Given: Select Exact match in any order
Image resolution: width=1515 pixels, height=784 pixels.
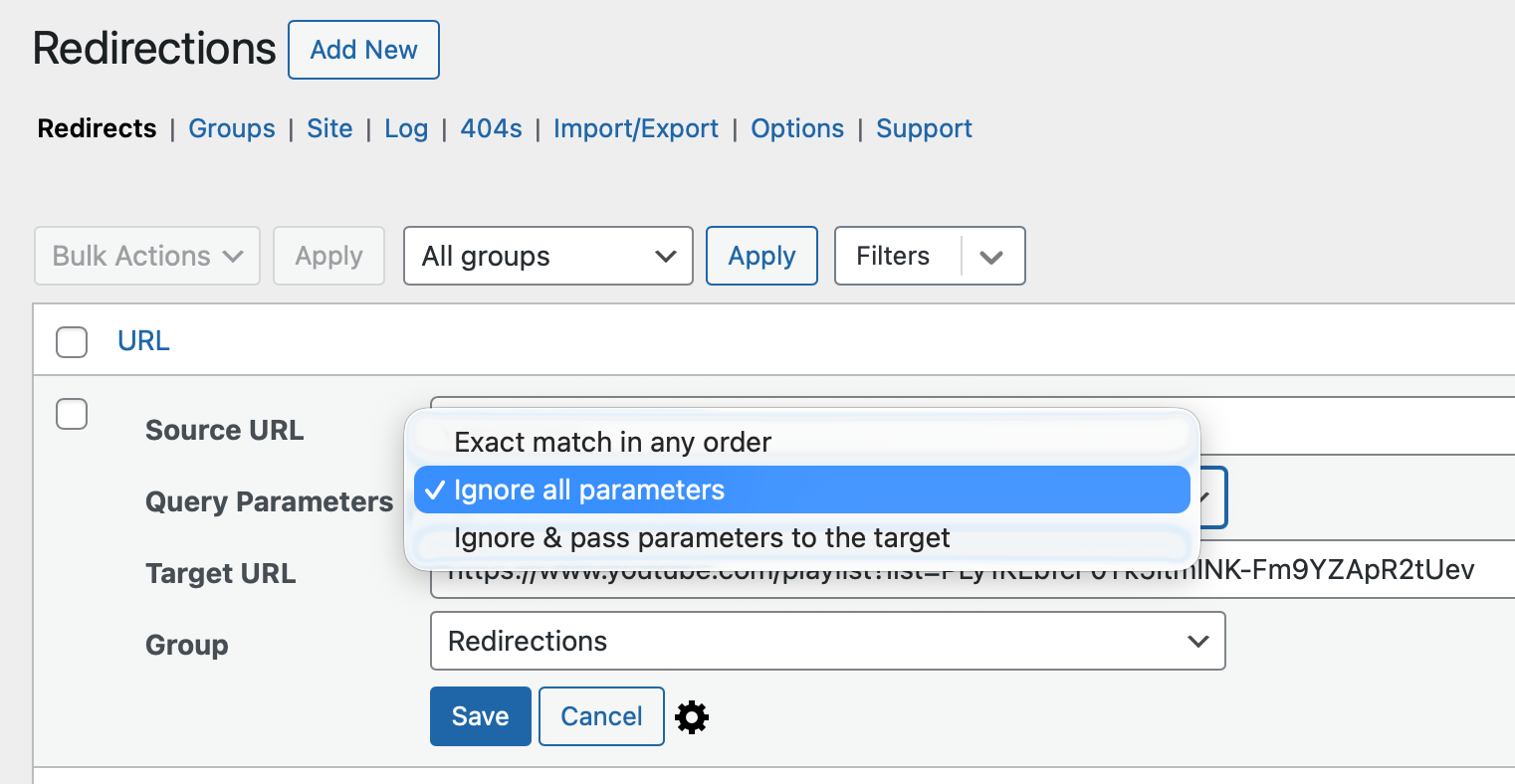Looking at the screenshot, I should pos(612,442).
